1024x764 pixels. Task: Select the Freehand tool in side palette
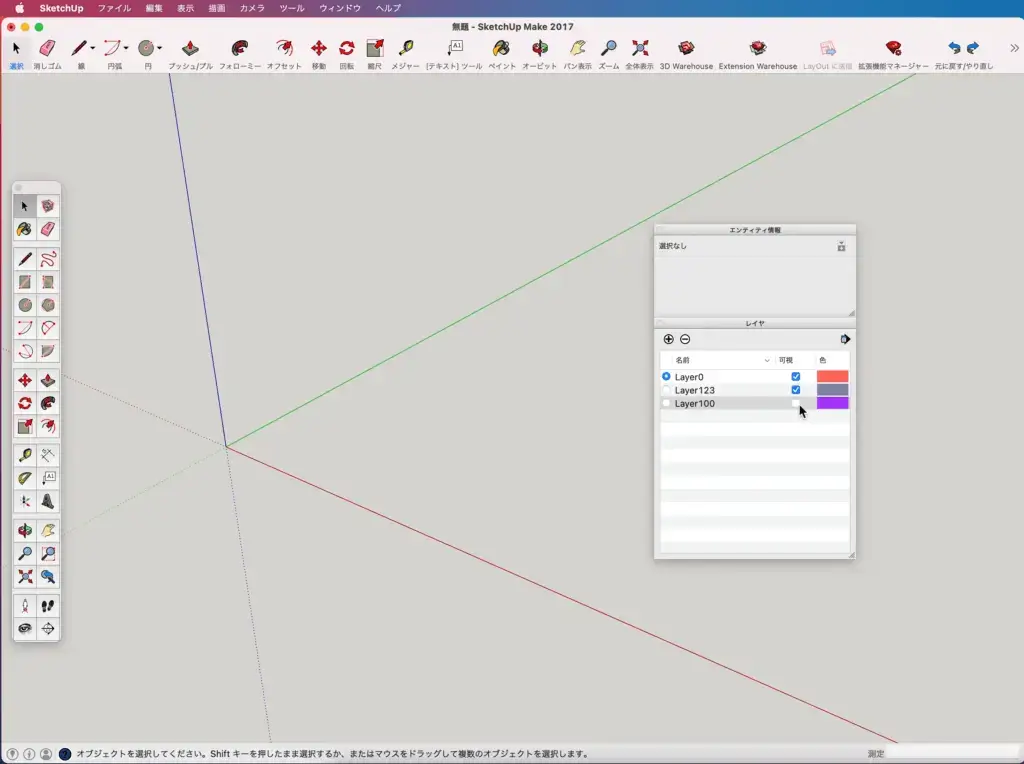[48, 259]
